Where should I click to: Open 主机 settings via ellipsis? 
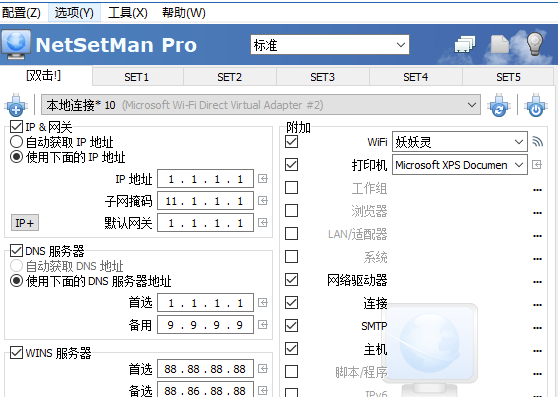pyautogui.click(x=537, y=351)
